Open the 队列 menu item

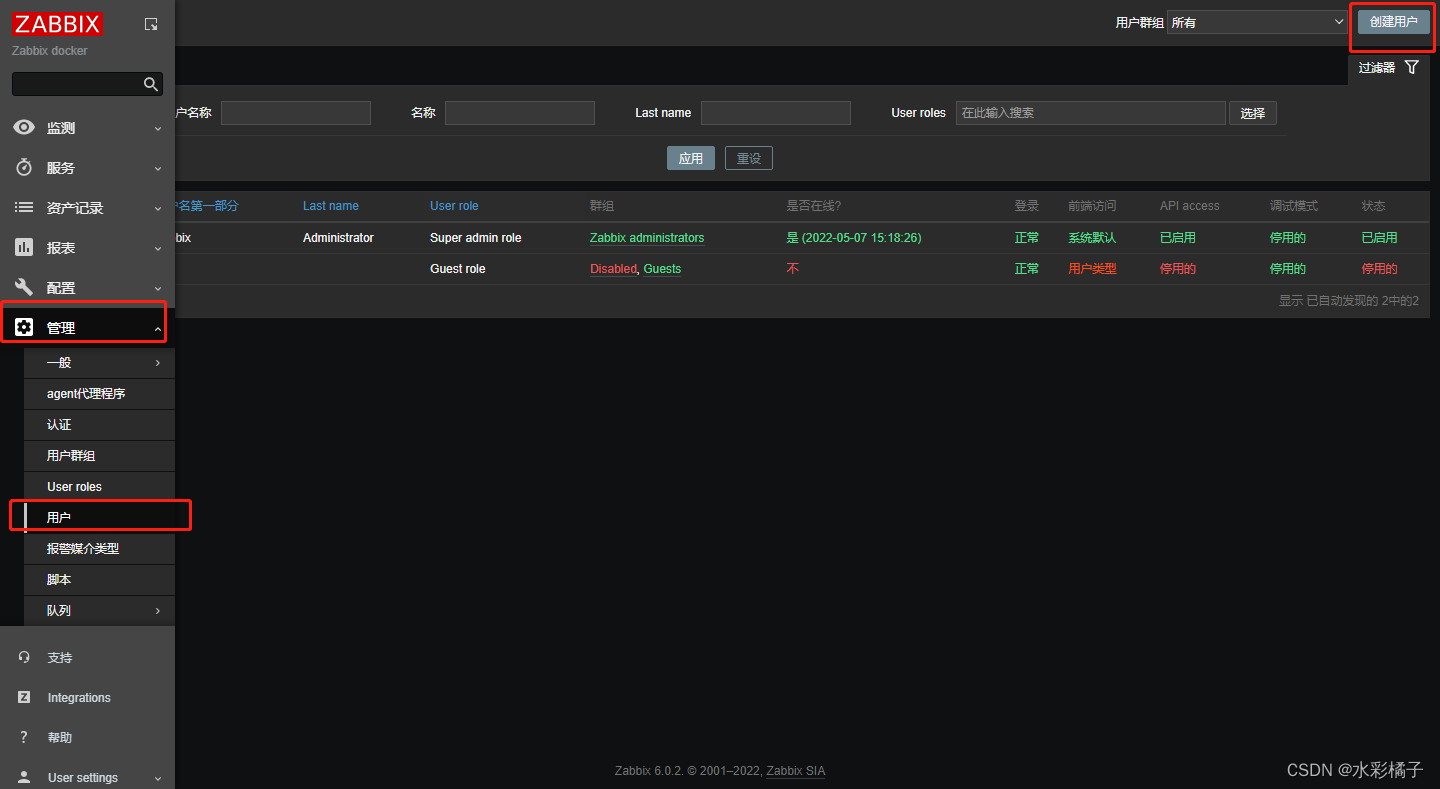pyautogui.click(x=99, y=611)
